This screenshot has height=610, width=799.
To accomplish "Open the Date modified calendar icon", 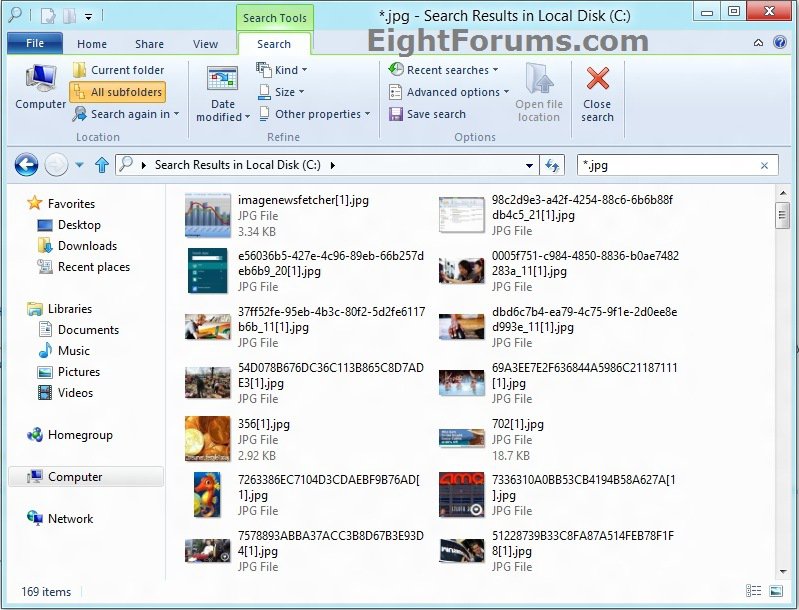I will click(x=222, y=80).
